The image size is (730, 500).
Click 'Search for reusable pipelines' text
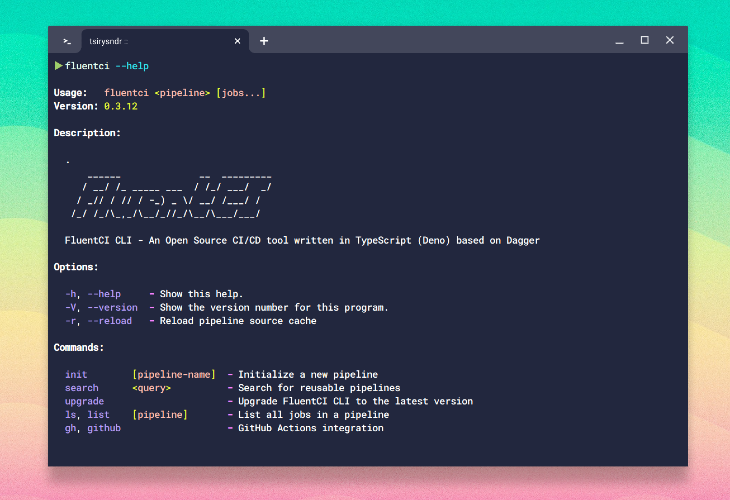tap(319, 388)
